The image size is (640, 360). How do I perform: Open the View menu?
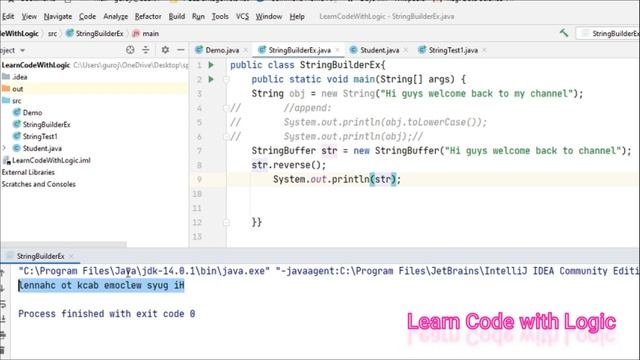coord(29,16)
